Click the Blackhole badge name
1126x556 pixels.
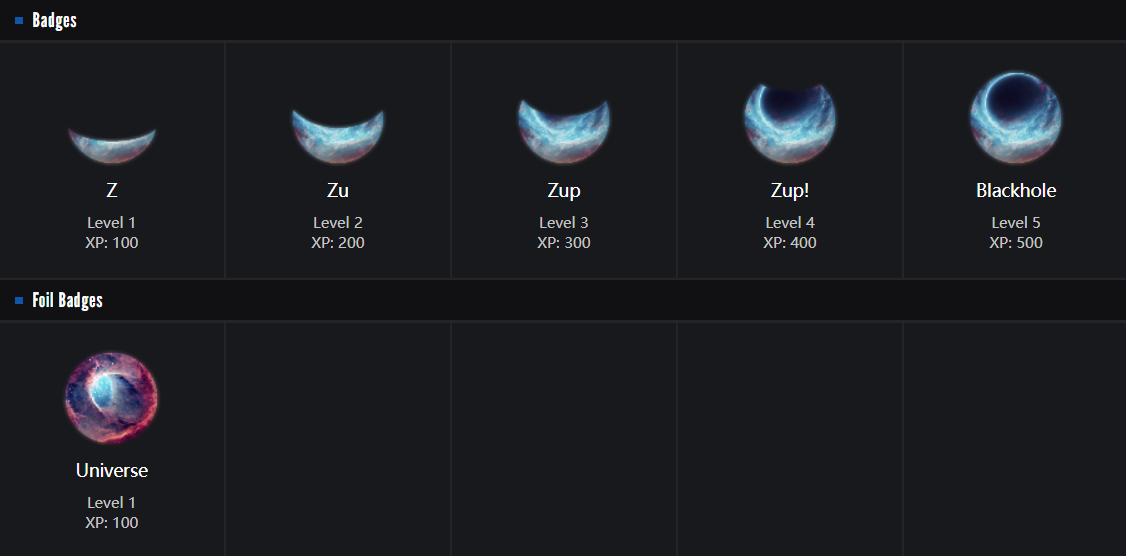click(x=1016, y=190)
